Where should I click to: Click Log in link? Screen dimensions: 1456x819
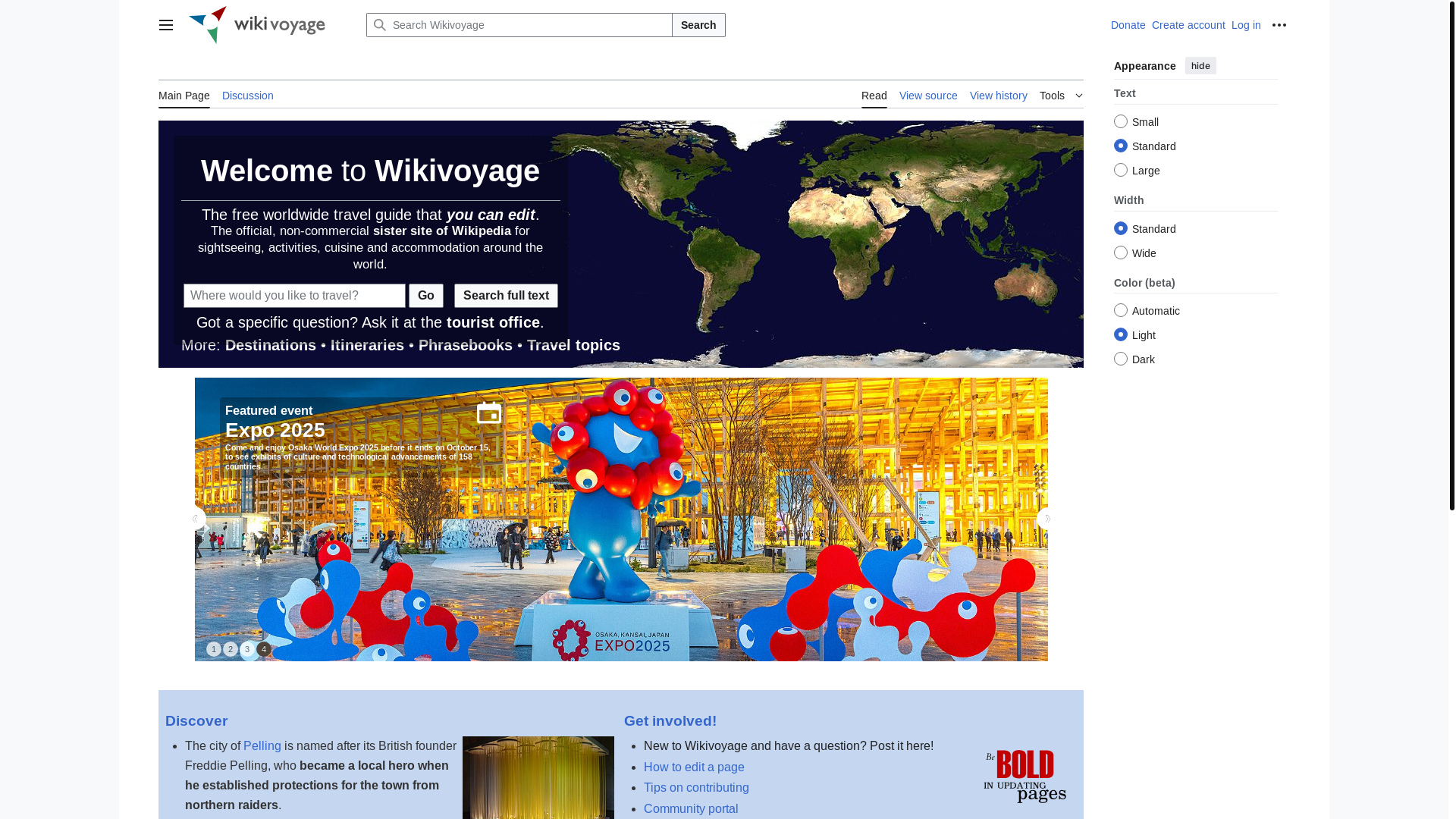1246,25
